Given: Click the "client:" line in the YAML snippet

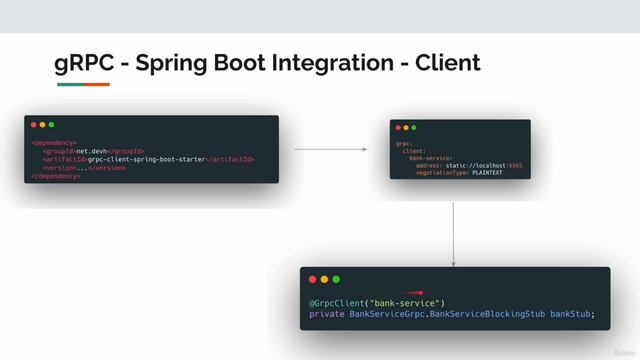Looking at the screenshot, I should click(414, 151).
